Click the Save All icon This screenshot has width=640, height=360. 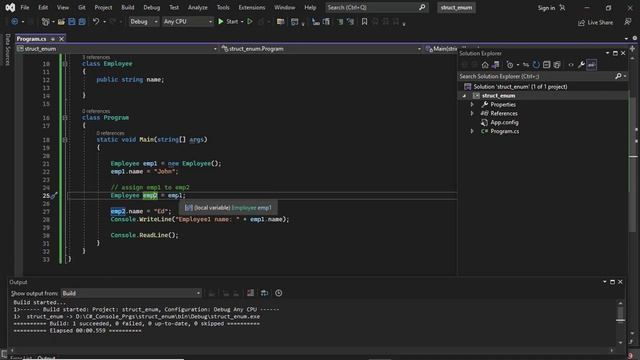82,22
